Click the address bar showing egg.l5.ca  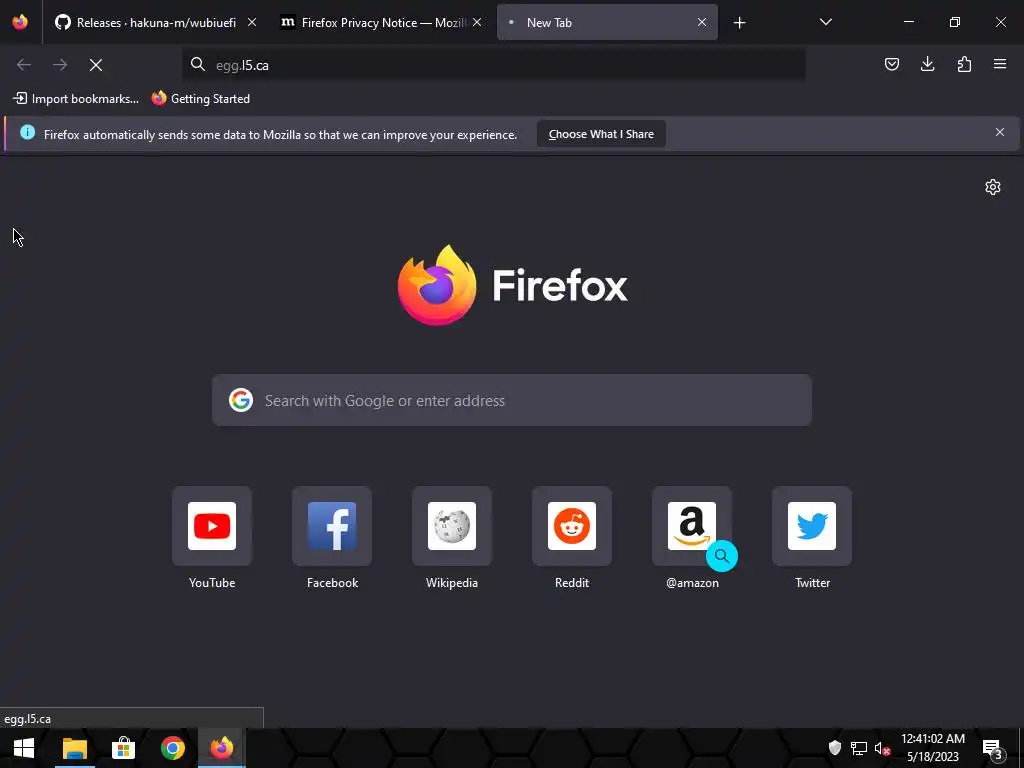pyautogui.click(x=494, y=65)
